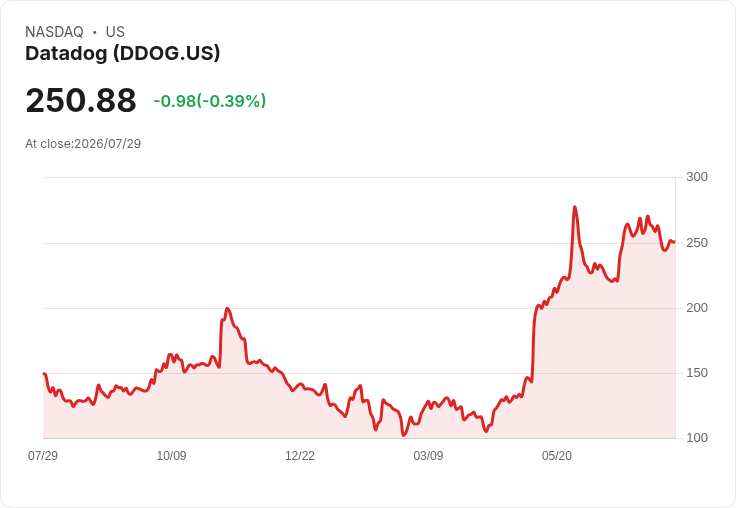Click the 12/22 x-axis date label
The image size is (736, 508).
click(300, 455)
